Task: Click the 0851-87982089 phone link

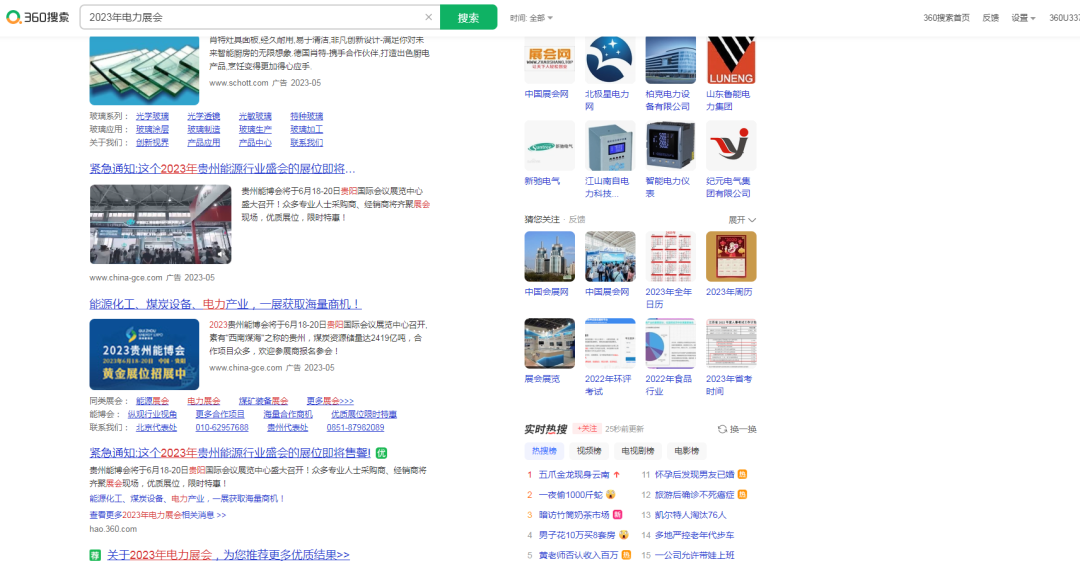Action: [355, 428]
